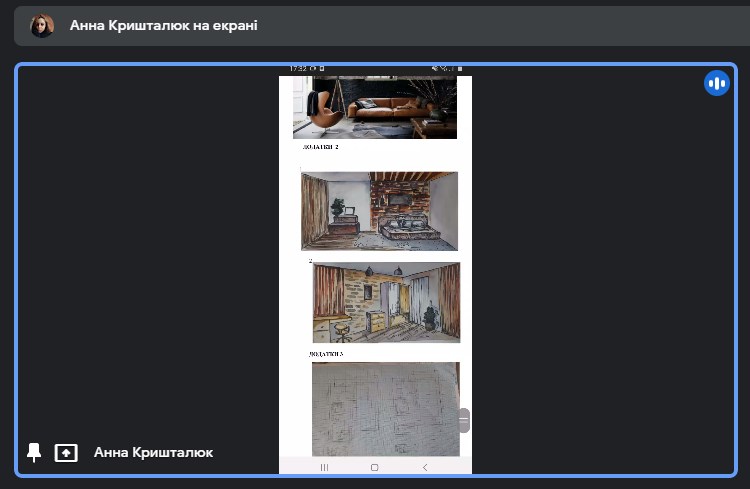Select the grid paper floor plan image
750x489 pixels.
click(x=386, y=409)
